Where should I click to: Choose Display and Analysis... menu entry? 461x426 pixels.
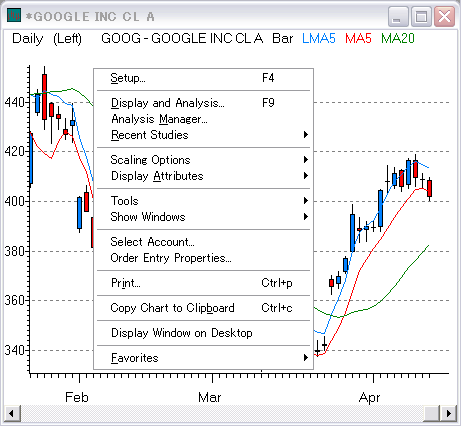click(x=203, y=103)
